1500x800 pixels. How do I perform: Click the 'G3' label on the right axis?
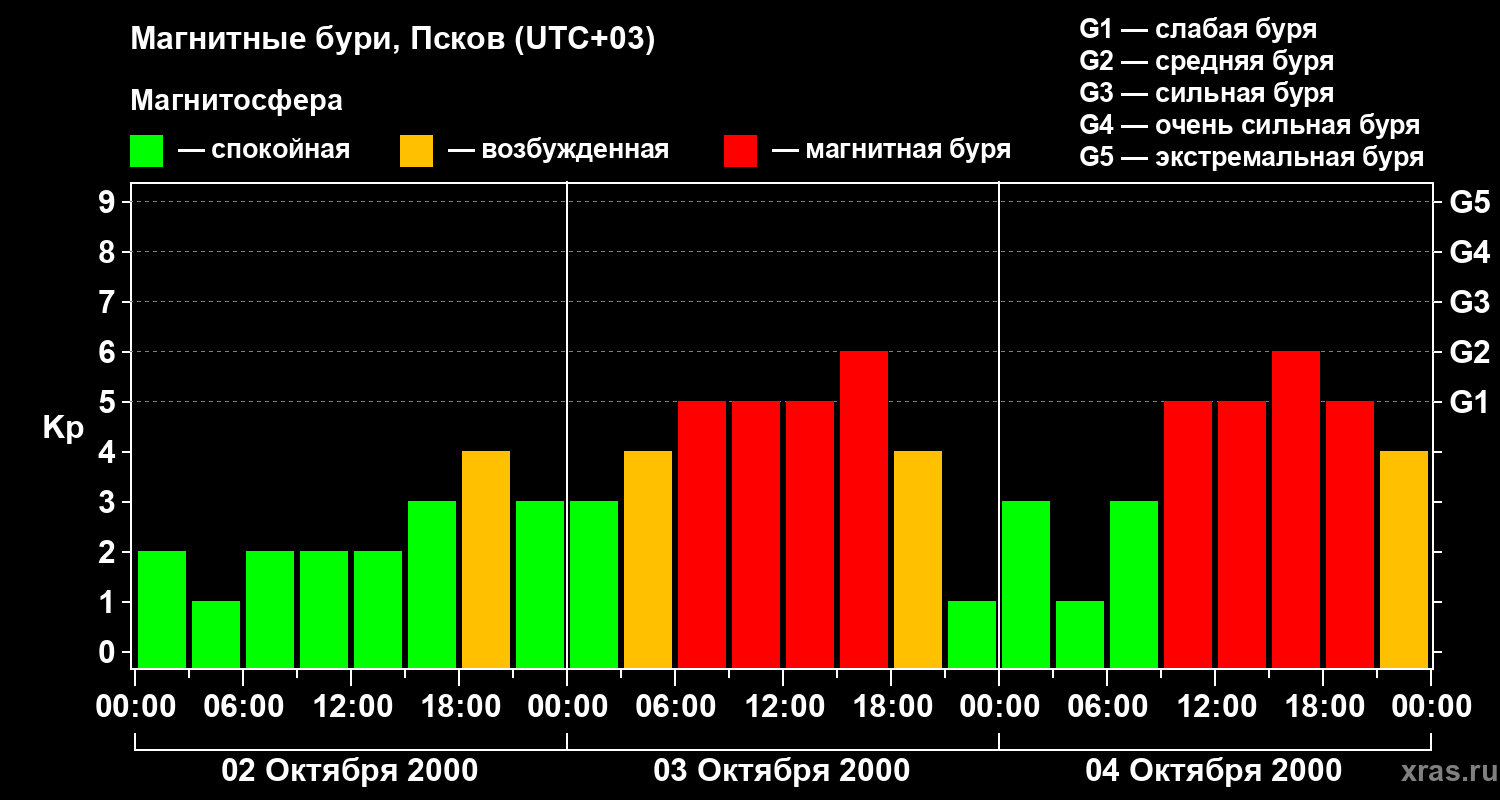(1470, 302)
